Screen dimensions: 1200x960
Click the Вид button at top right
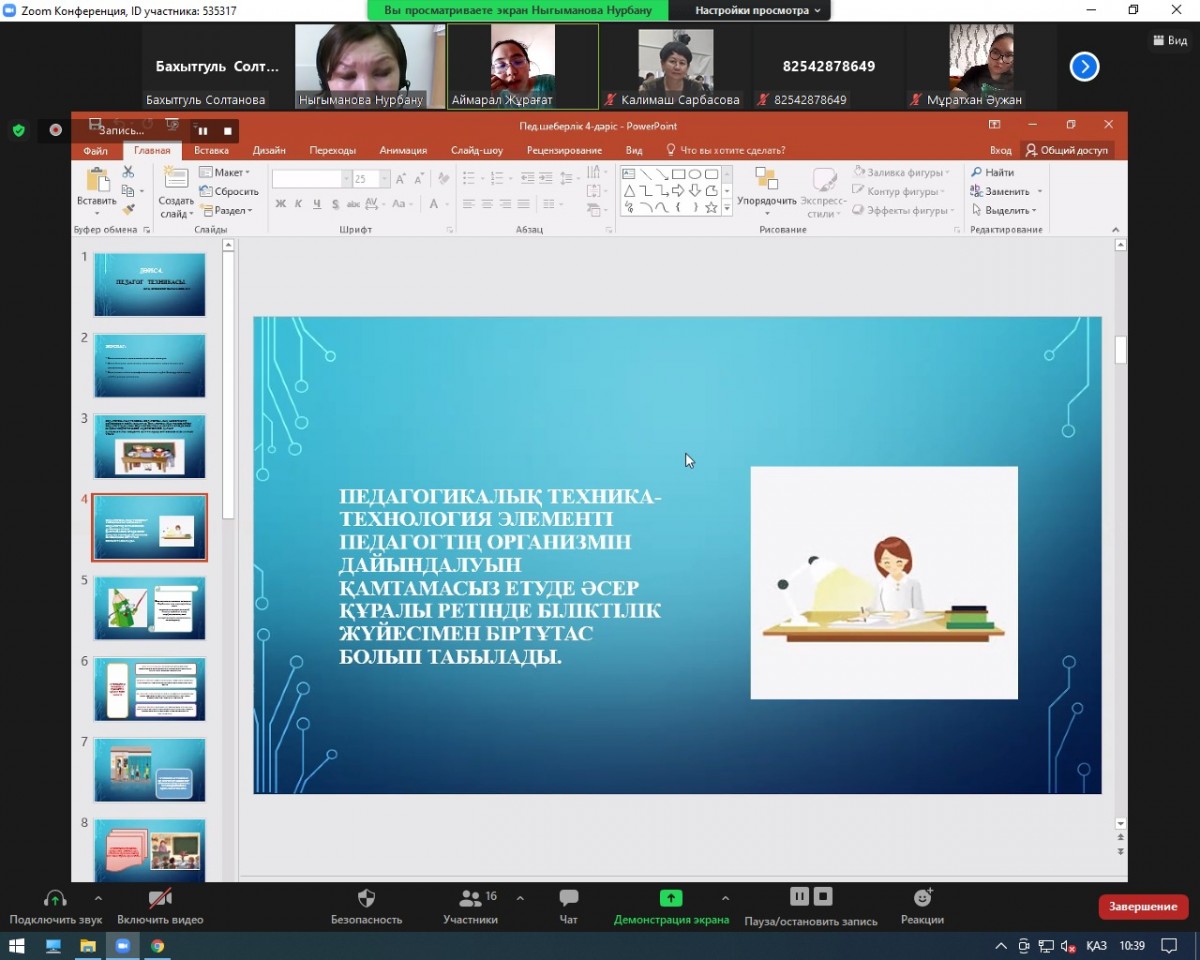[1169, 40]
